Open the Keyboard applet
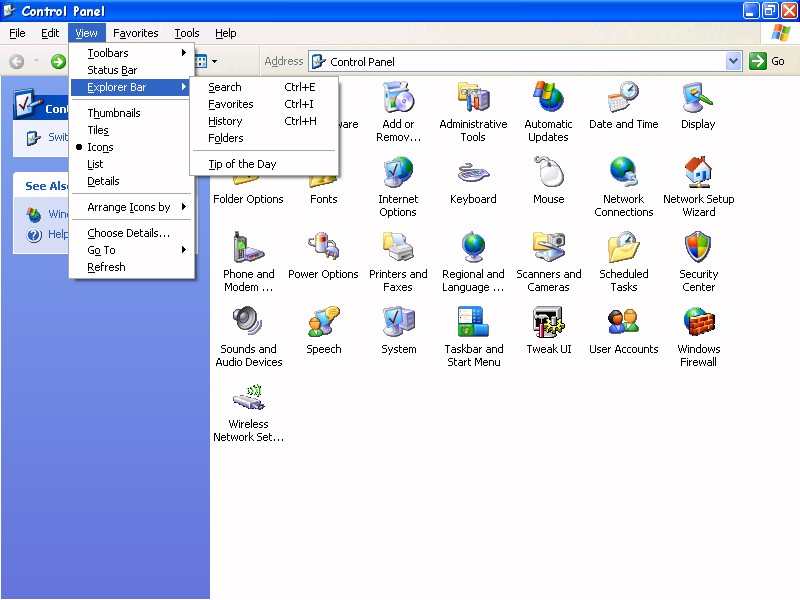This screenshot has width=800, height=600. tap(473, 181)
